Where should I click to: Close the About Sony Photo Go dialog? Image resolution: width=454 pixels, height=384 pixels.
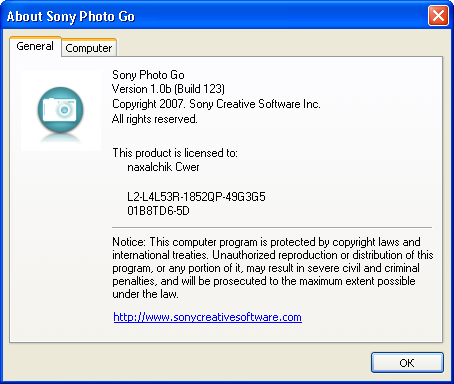[438, 15]
